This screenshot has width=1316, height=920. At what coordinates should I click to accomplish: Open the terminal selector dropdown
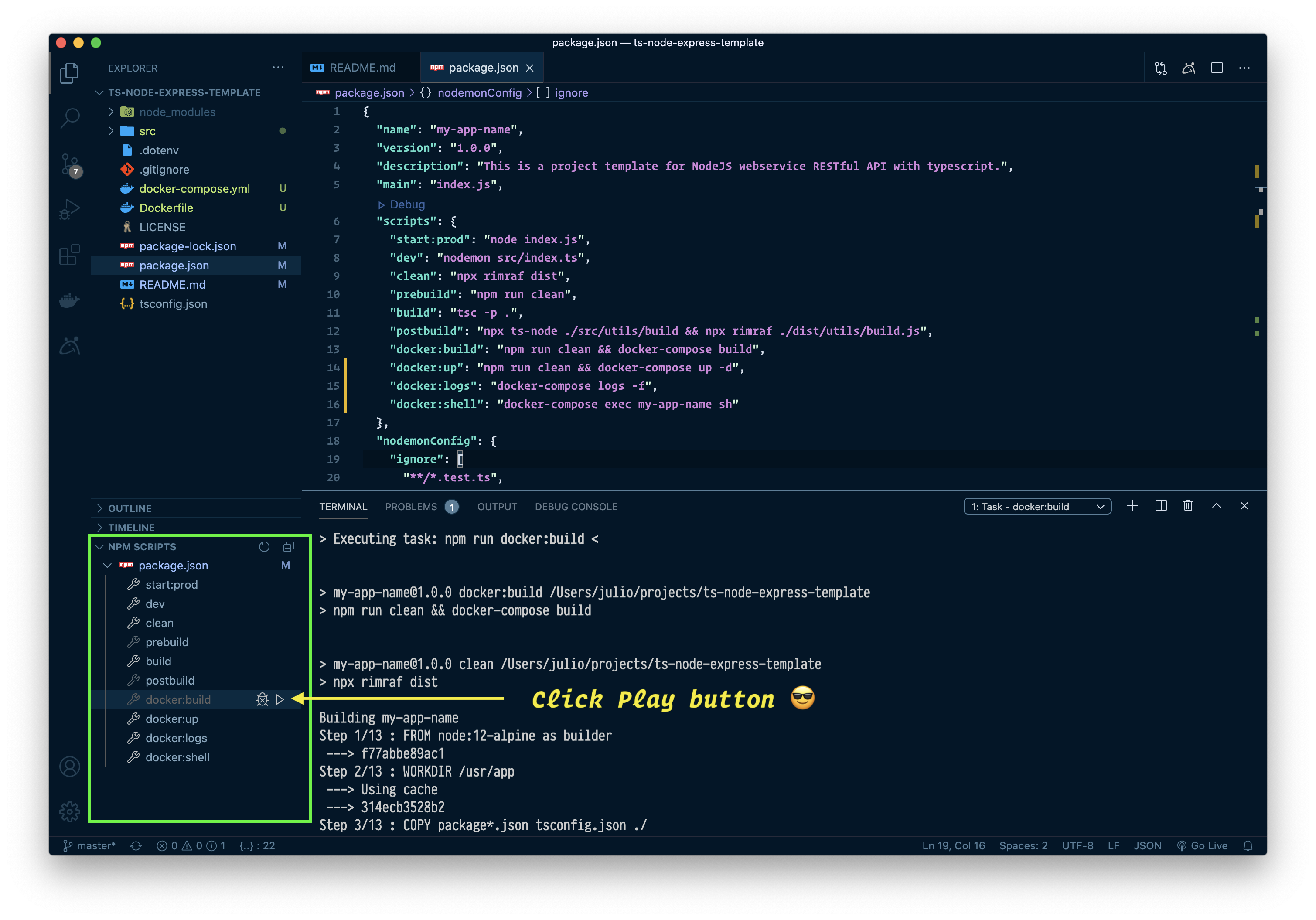click(1037, 507)
